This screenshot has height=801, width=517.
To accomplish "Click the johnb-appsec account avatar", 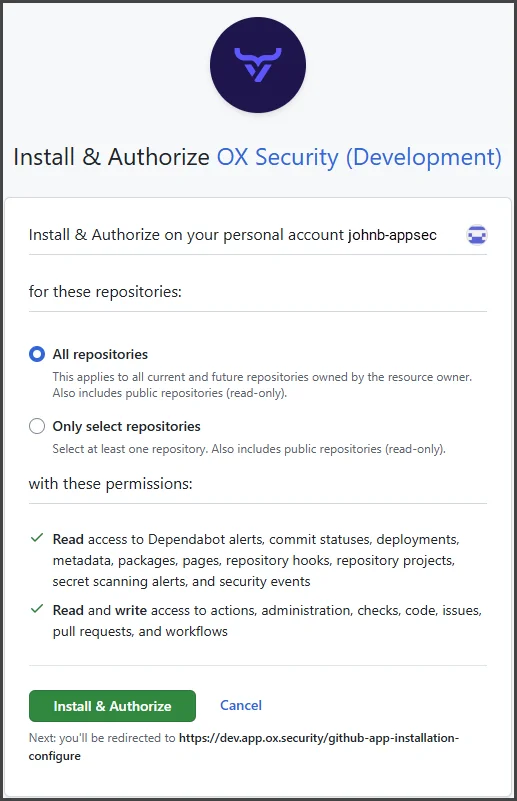I will pos(477,235).
